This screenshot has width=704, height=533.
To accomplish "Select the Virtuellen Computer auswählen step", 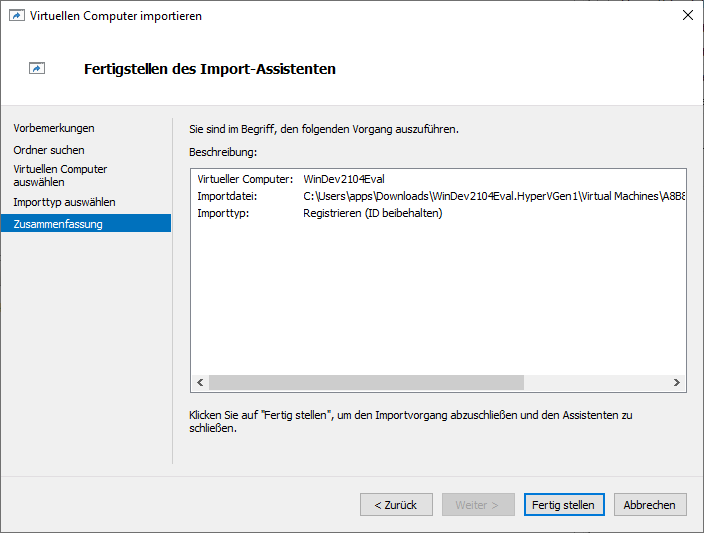I will tap(60, 176).
